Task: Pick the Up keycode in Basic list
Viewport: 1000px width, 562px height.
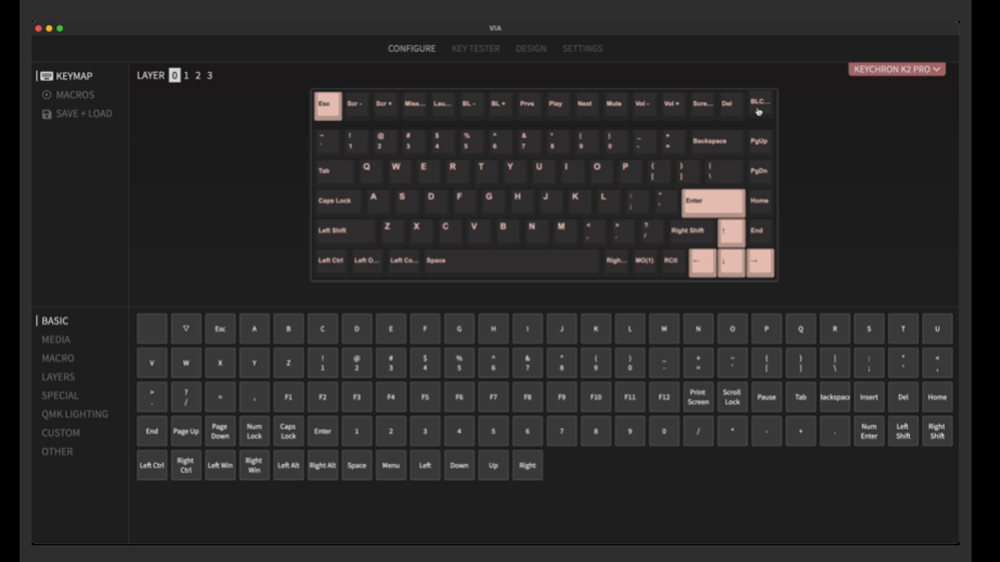Action: pos(493,466)
